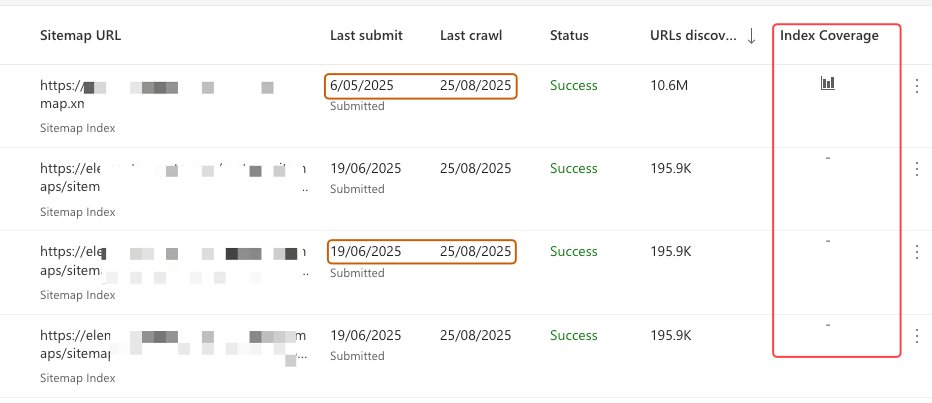
Task: Open more options menu for third sitemap row
Action: point(916,252)
